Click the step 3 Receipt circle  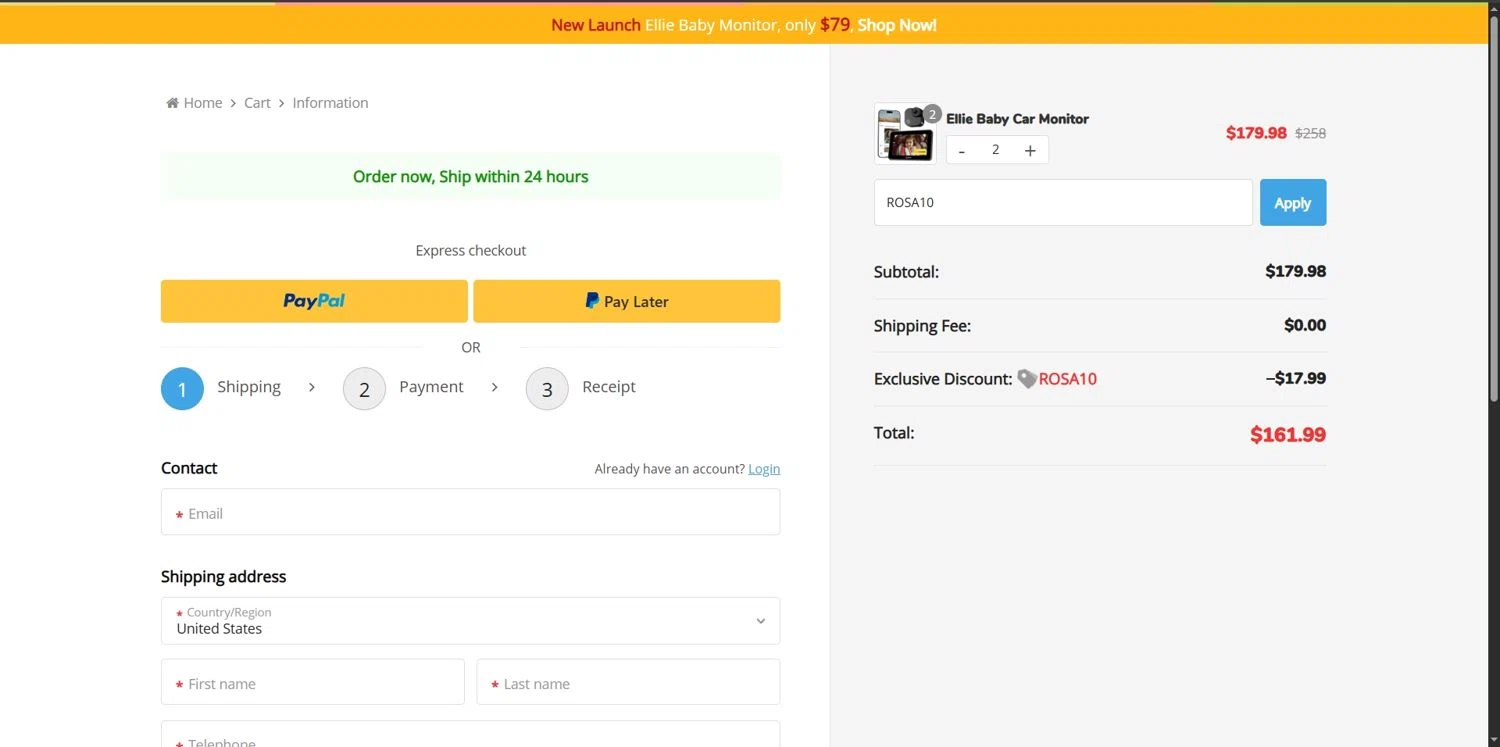click(547, 388)
